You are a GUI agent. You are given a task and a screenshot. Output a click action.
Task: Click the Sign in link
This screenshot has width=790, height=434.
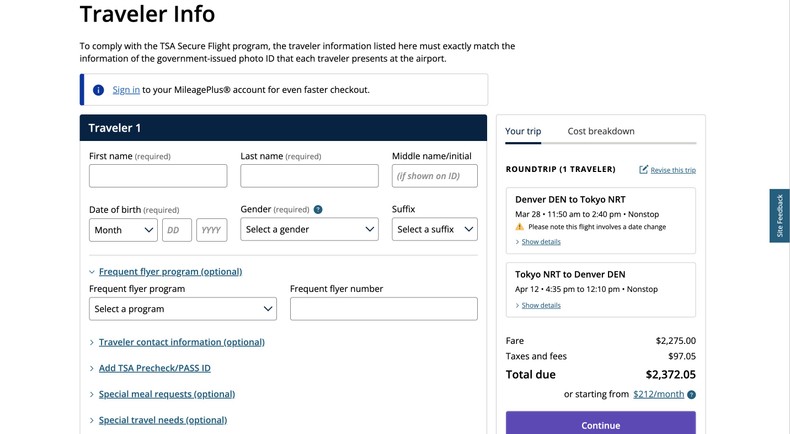click(x=126, y=90)
